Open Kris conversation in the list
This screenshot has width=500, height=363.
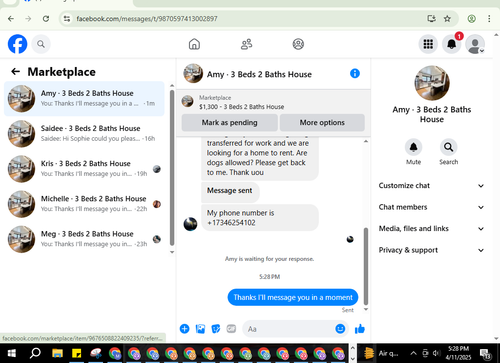tap(84, 169)
